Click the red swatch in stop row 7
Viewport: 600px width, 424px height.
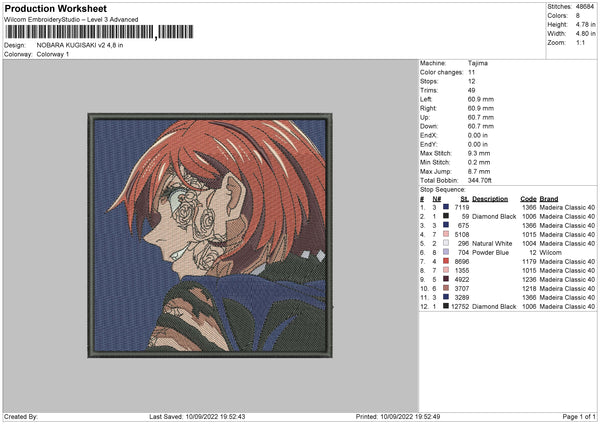click(446, 261)
